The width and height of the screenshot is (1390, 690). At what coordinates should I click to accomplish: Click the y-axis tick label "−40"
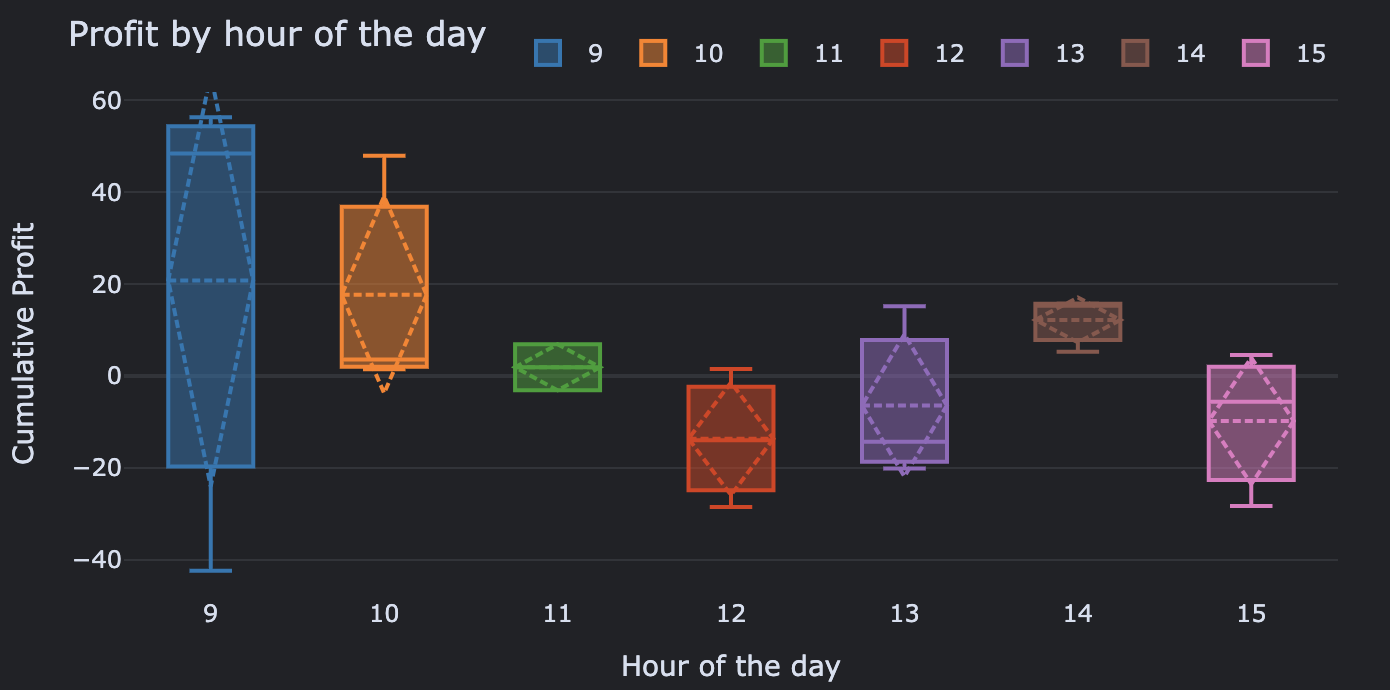(97, 560)
